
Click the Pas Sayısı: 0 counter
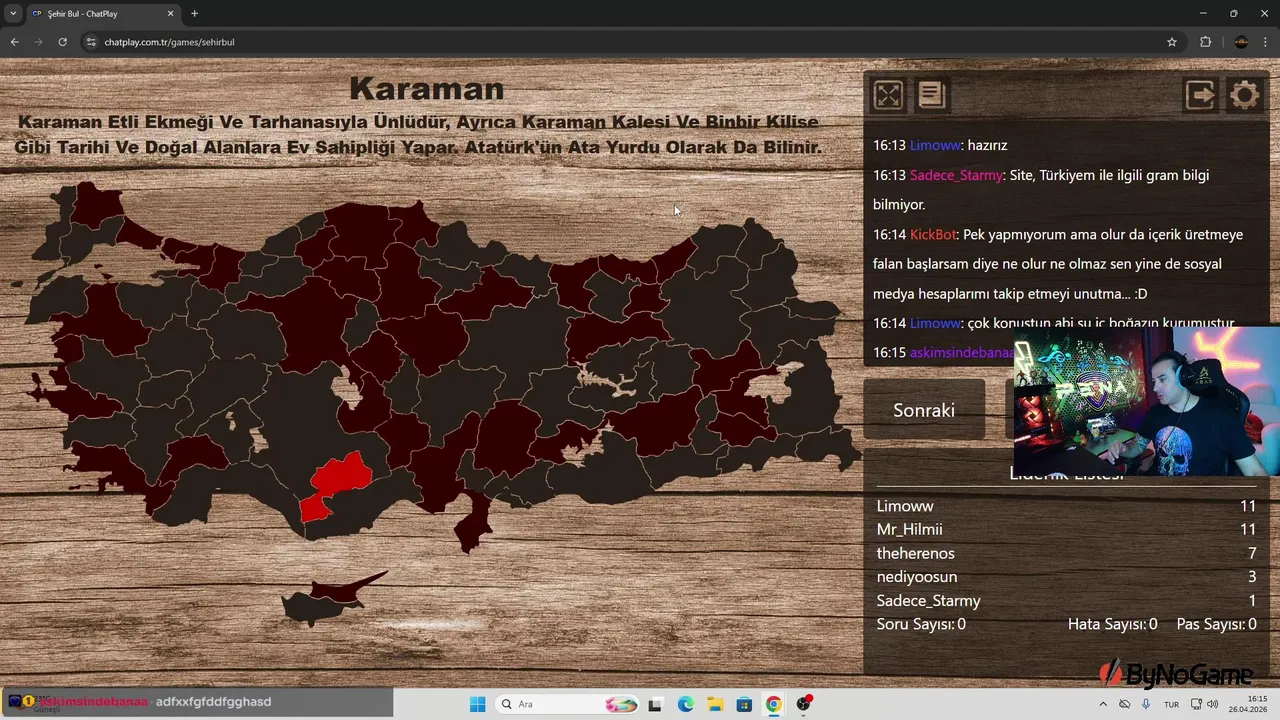tap(1217, 624)
